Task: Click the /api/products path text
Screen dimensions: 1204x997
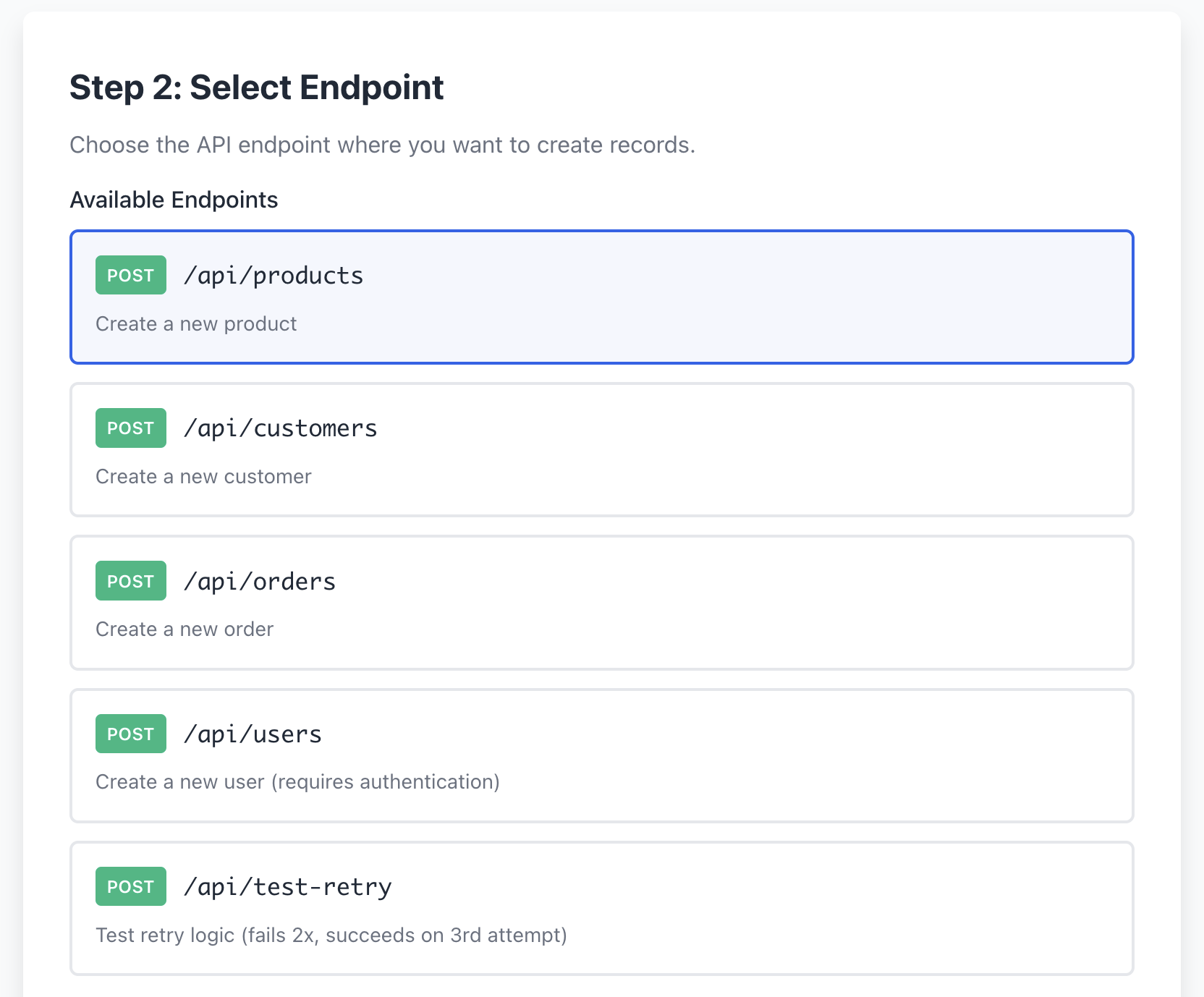Action: (274, 275)
